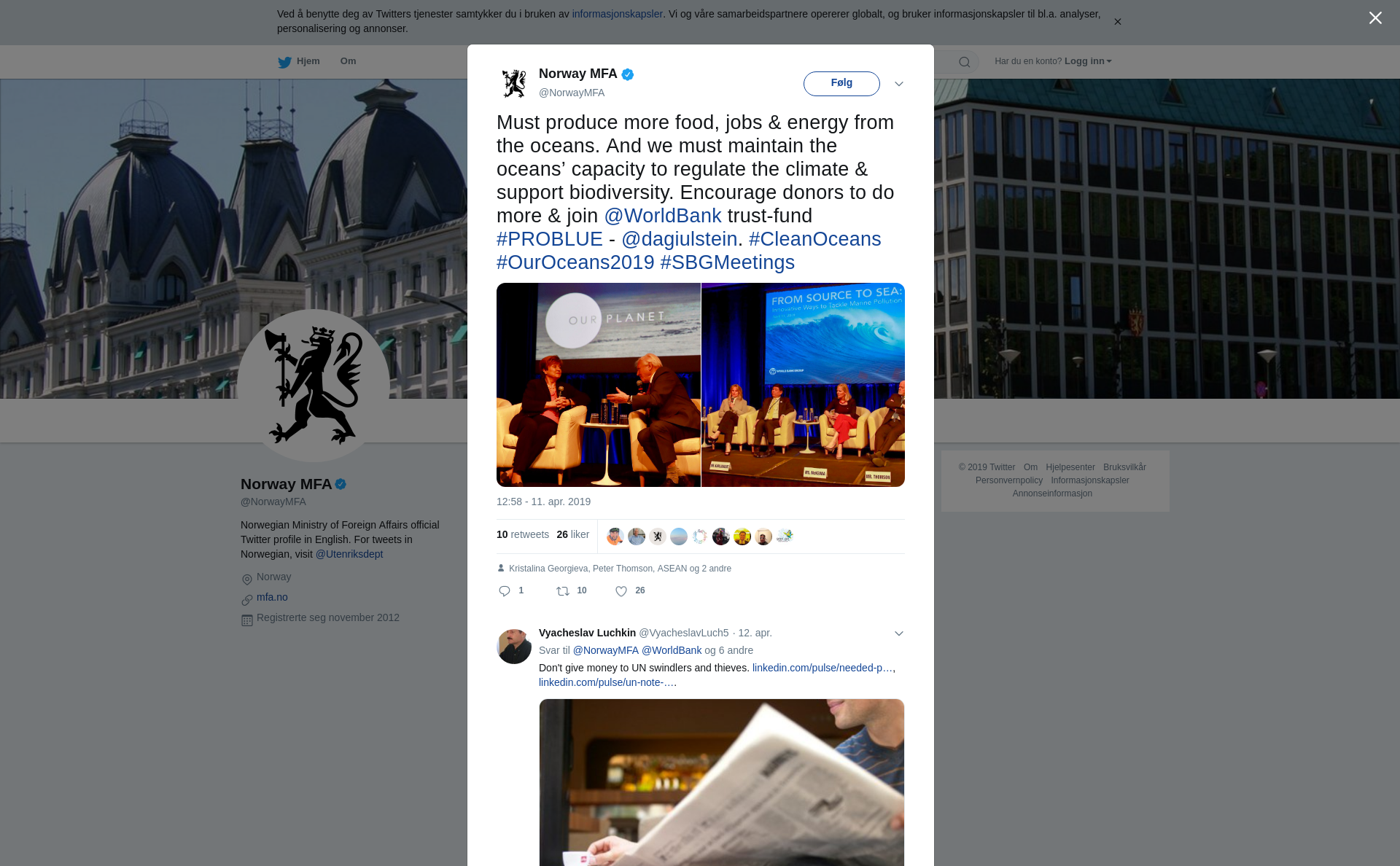Open the @WorldBank mention link
This screenshot has width=1400, height=866.
click(x=663, y=216)
